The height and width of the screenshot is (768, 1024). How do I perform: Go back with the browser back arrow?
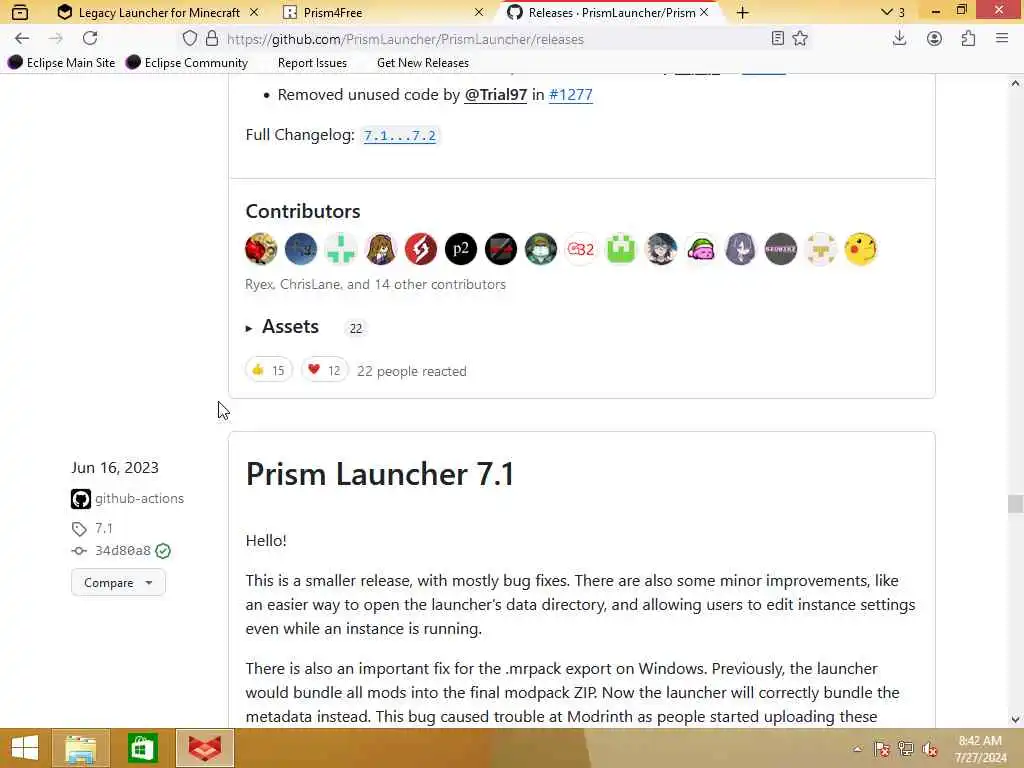click(x=22, y=39)
